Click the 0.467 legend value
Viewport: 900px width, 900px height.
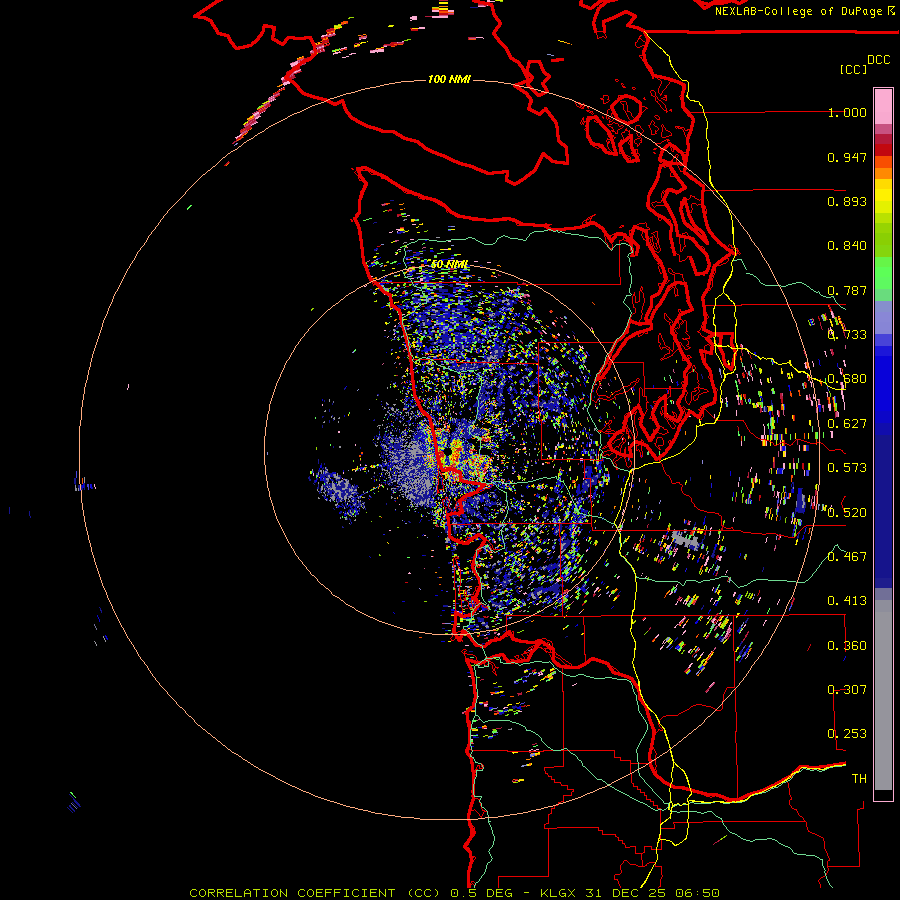pos(847,556)
